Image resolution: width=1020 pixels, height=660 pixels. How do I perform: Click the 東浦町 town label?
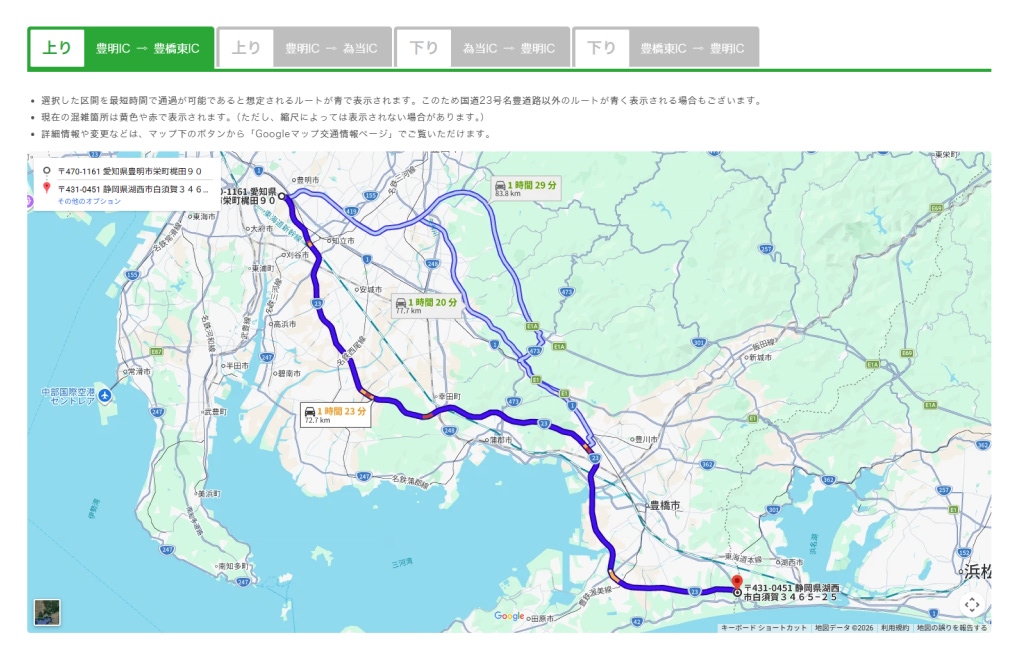(x=263, y=268)
